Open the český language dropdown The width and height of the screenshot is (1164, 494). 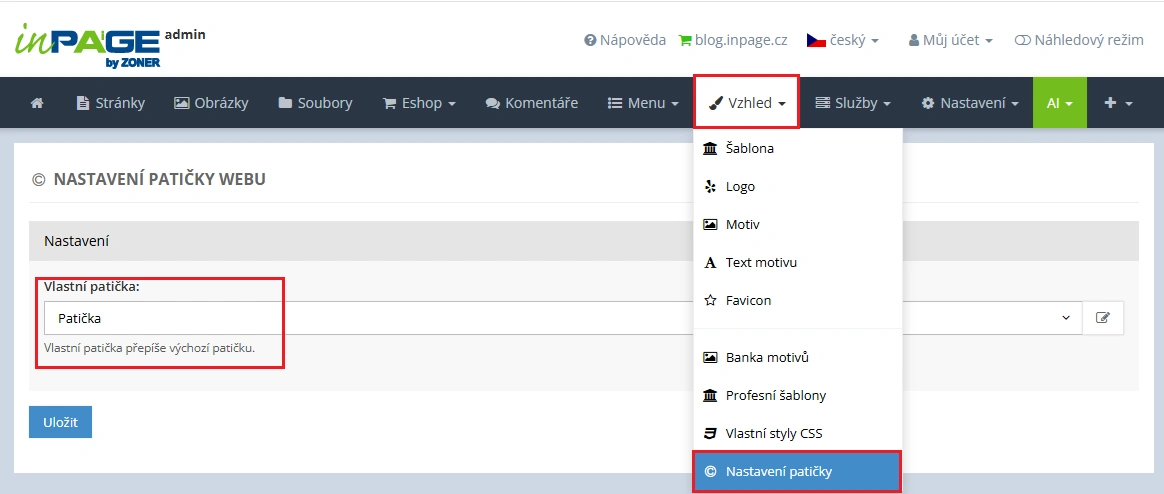843,40
